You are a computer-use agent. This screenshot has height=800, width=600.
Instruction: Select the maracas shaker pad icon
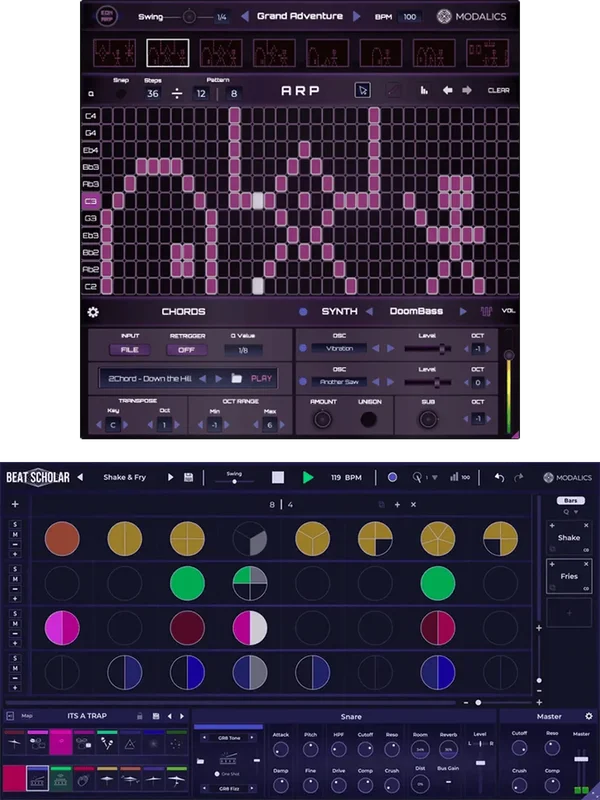point(107,744)
